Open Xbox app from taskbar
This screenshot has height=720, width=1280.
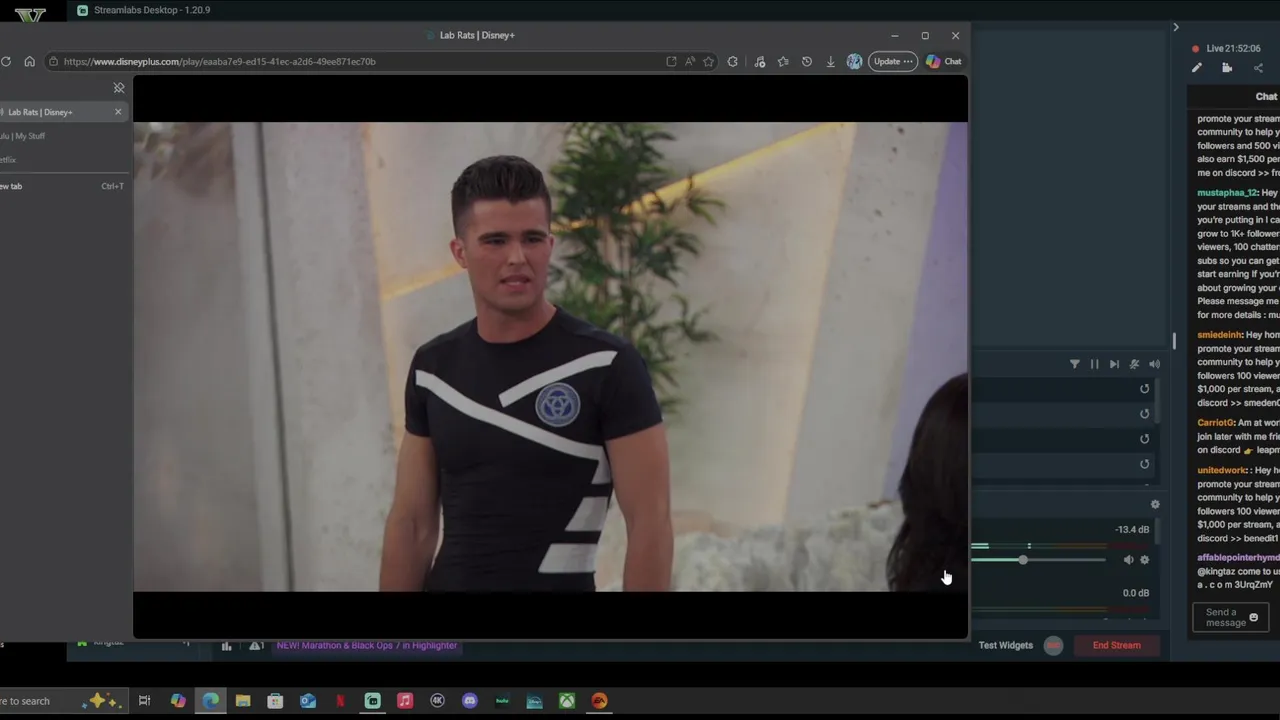(567, 701)
